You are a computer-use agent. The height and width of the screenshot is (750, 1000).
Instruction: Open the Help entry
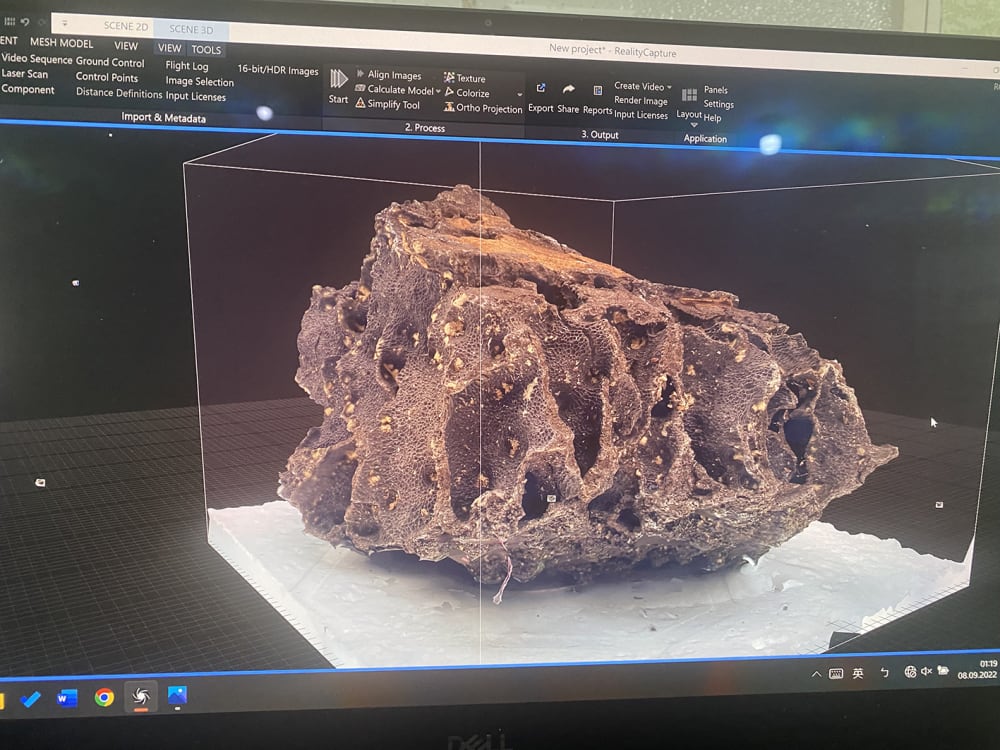pos(712,118)
